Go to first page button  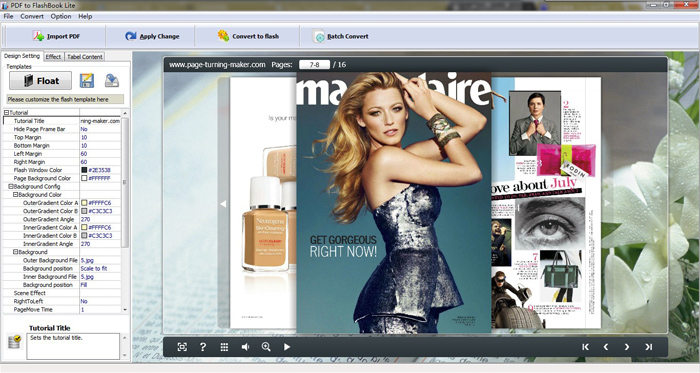pos(585,347)
